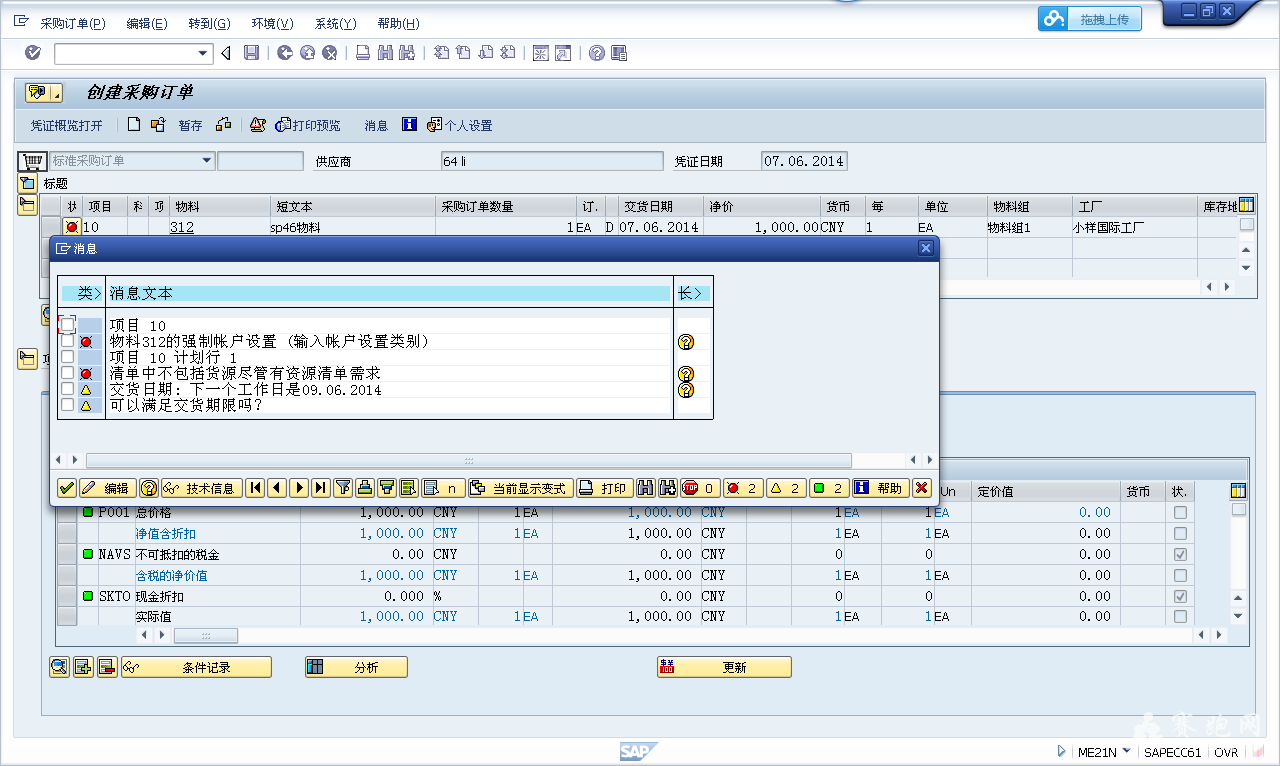Click the blue information icon next to 消息
1280x766 pixels.
(x=409, y=125)
